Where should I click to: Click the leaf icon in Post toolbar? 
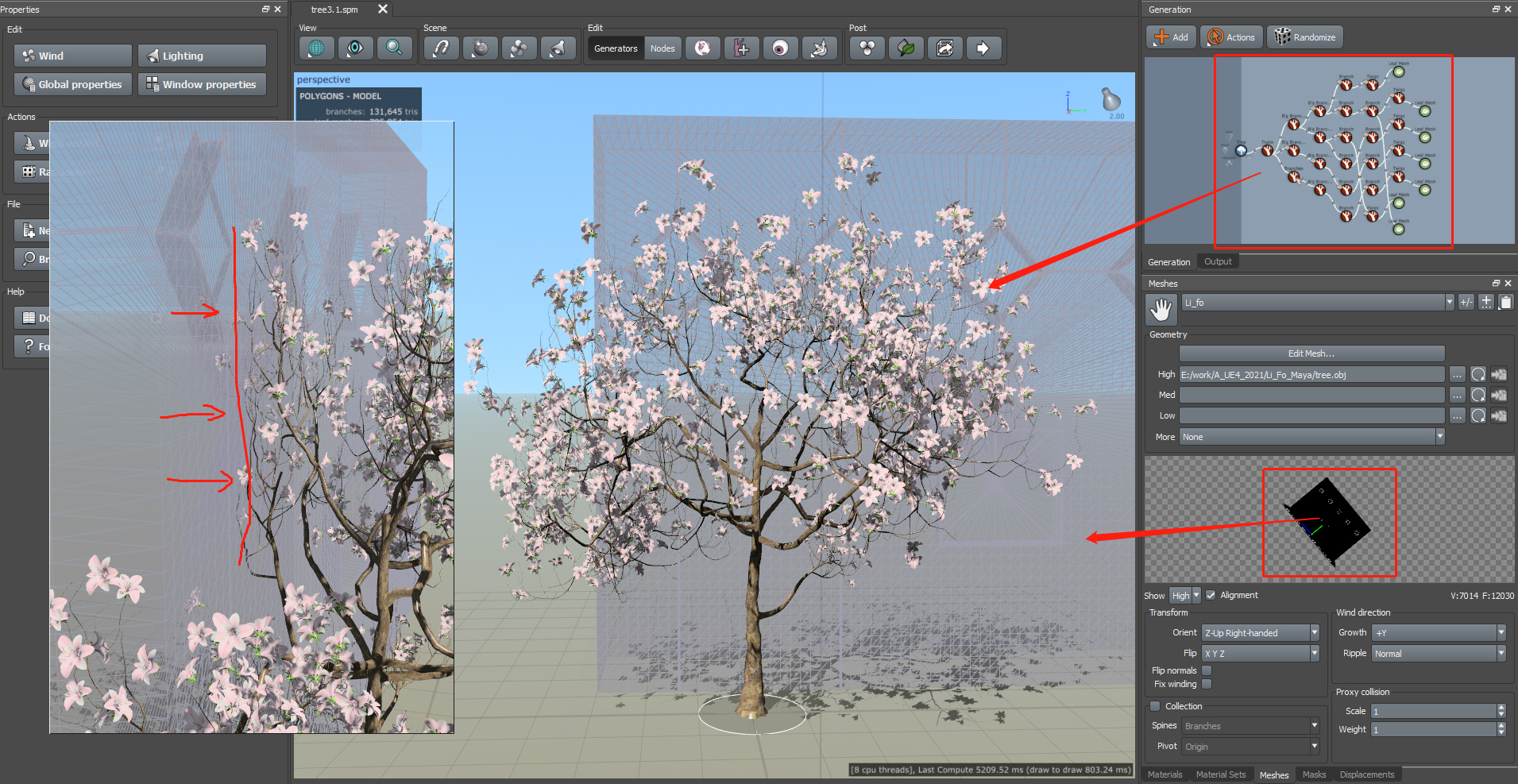906,48
